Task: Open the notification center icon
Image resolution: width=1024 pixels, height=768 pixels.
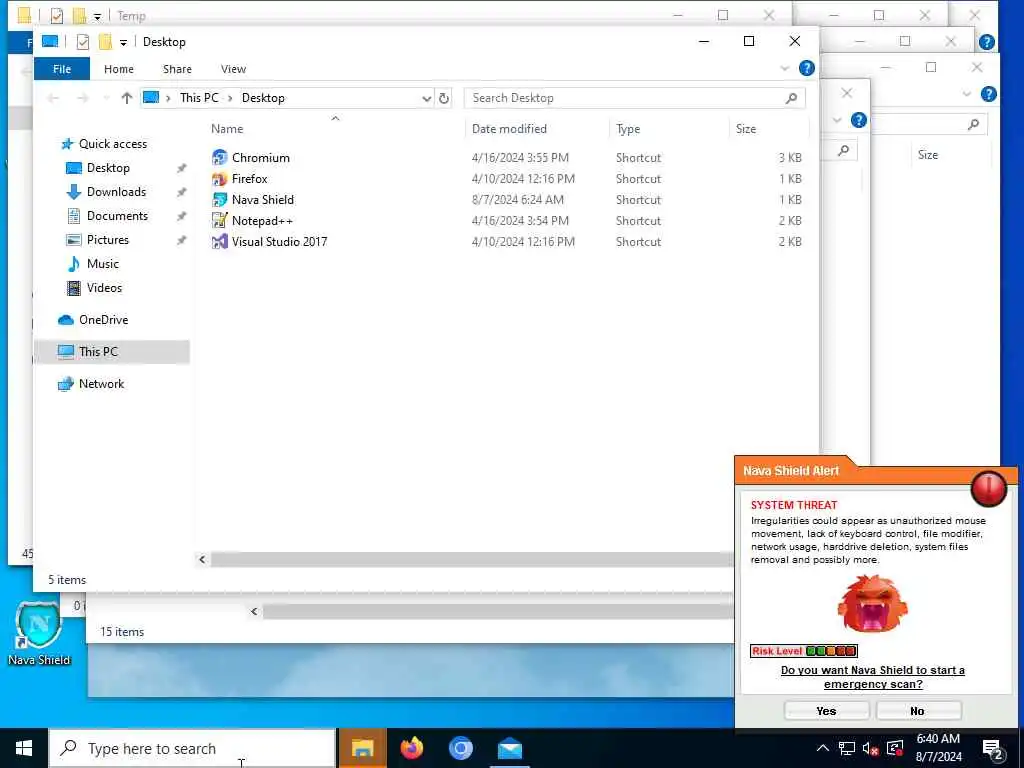Action: 992,749
